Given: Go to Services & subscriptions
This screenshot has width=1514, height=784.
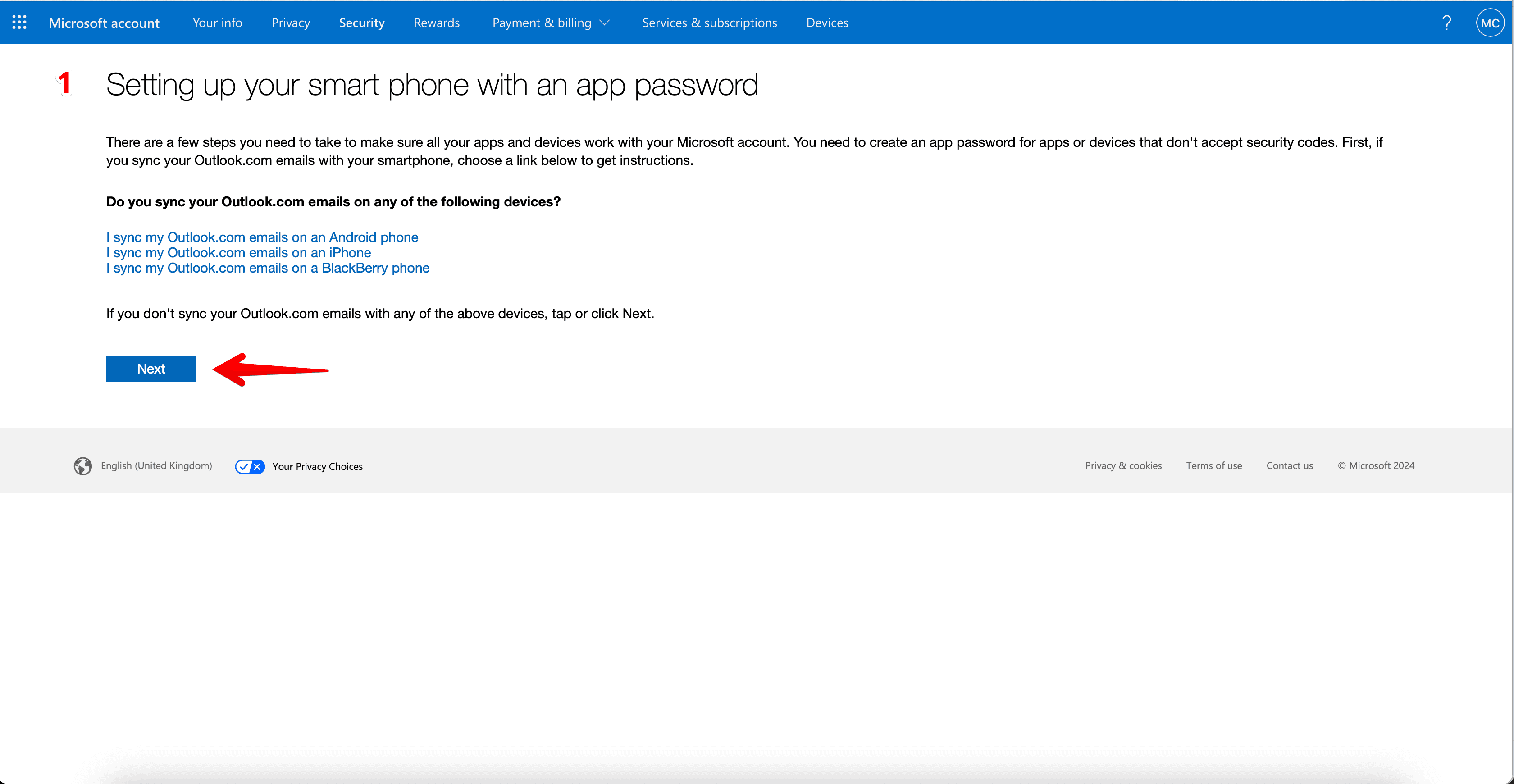Looking at the screenshot, I should [709, 23].
